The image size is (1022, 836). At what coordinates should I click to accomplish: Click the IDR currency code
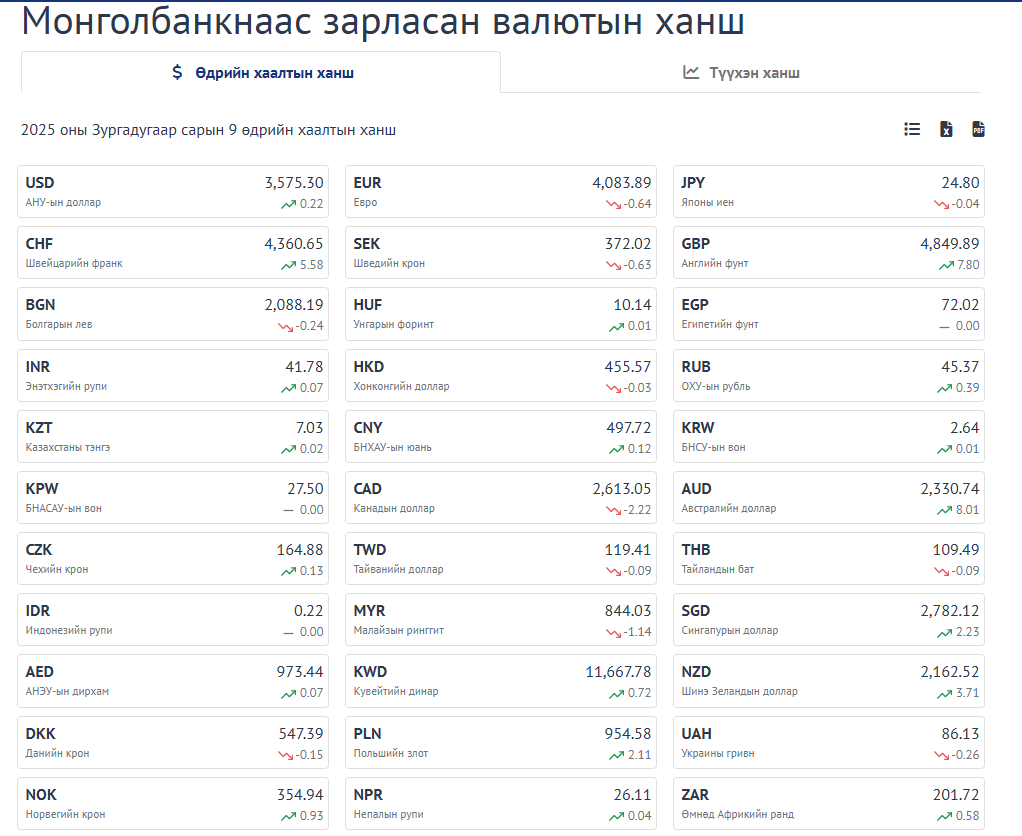37,611
